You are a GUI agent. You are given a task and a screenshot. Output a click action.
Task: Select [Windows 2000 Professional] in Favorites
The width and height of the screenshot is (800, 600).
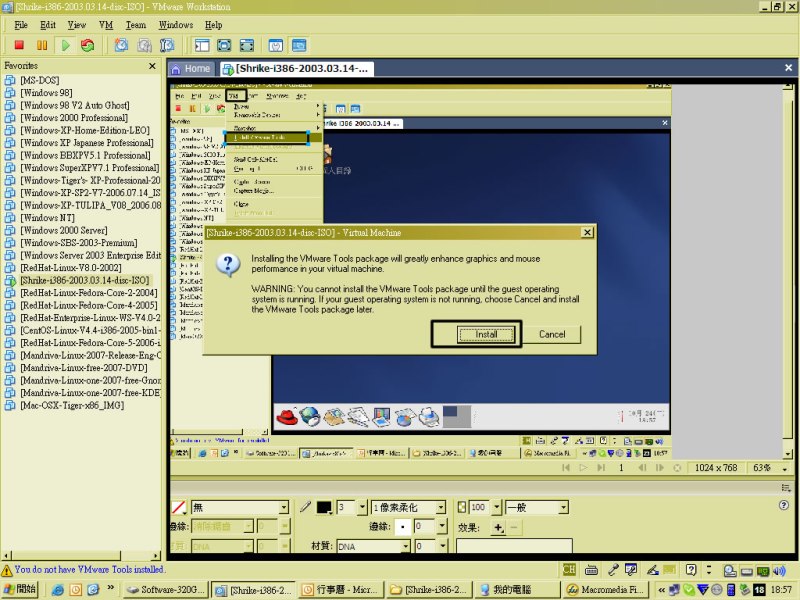[x=74, y=118]
